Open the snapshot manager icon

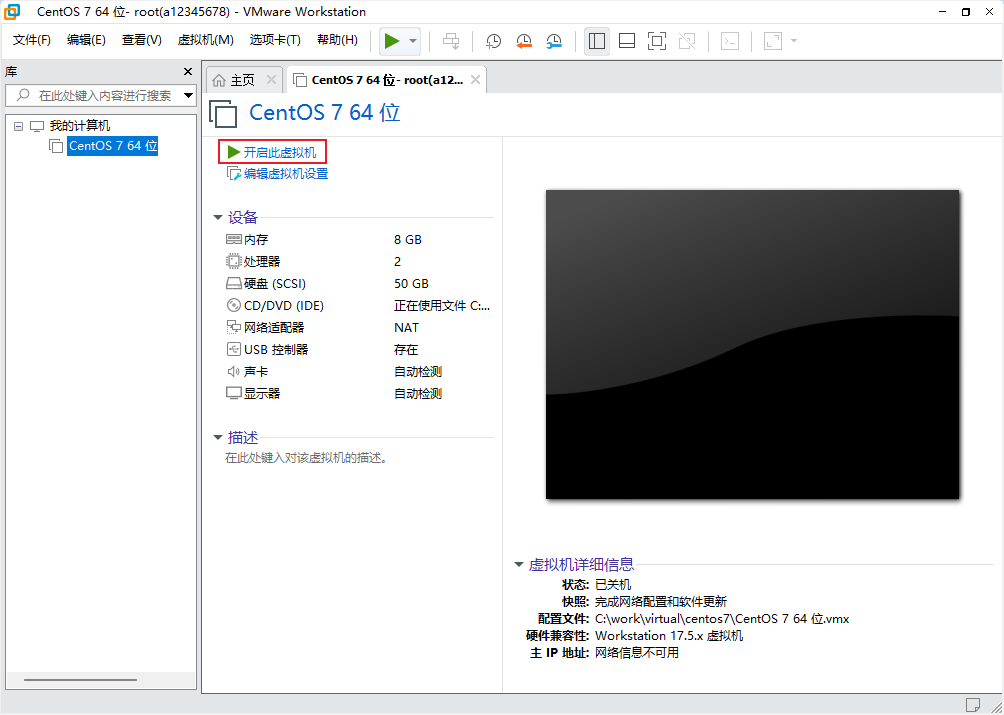(x=554, y=41)
